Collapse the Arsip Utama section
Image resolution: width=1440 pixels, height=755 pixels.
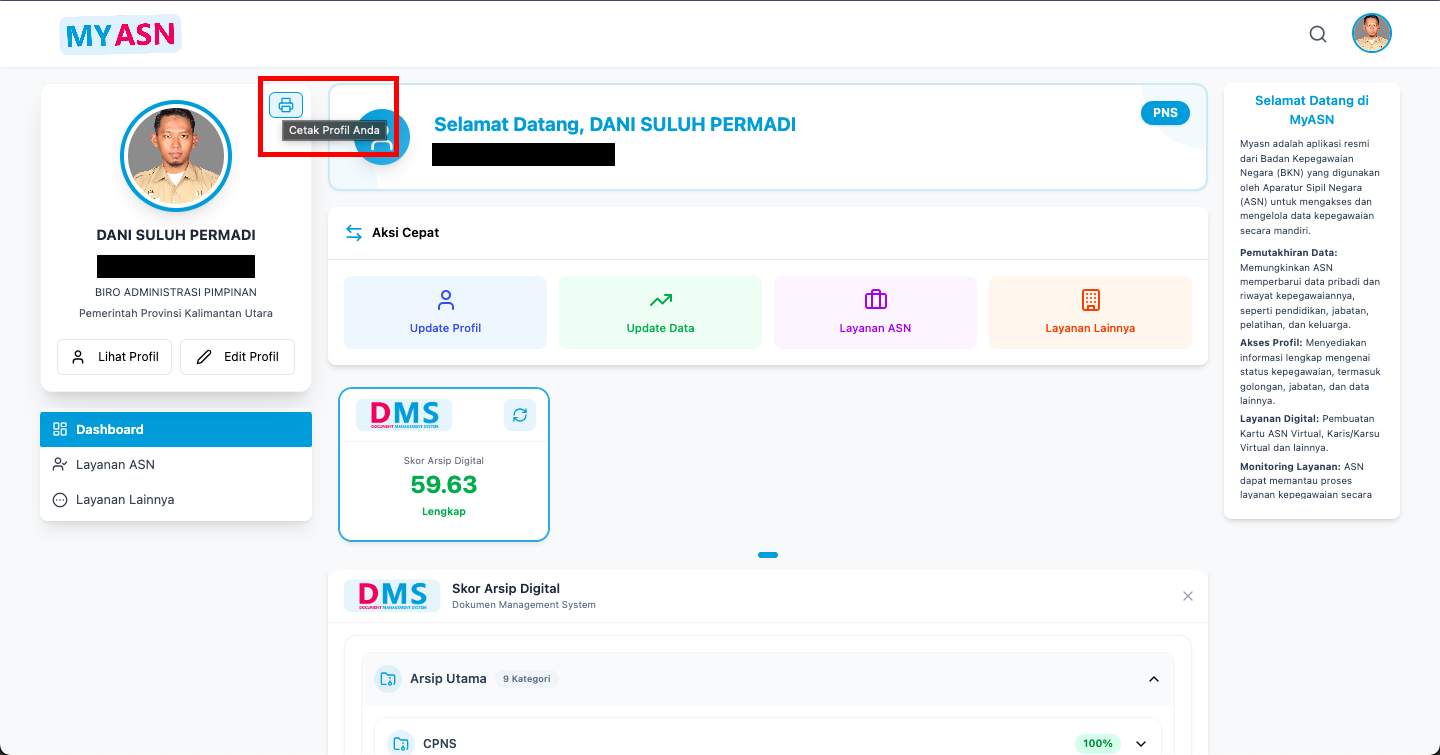click(x=1153, y=679)
